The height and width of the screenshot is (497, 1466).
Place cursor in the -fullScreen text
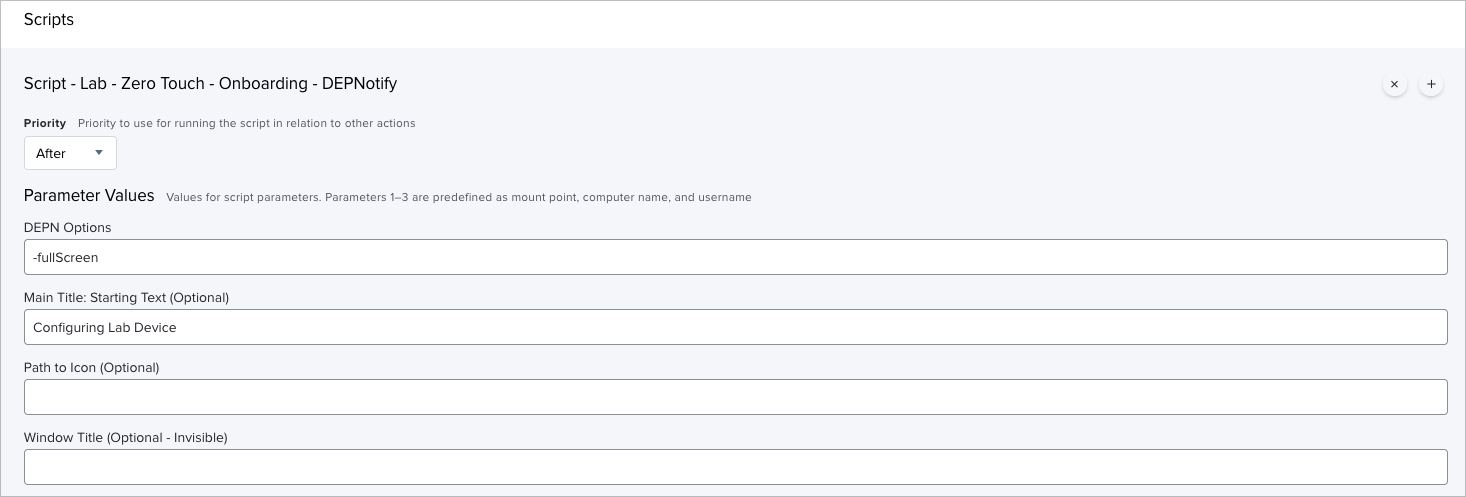(x=66, y=258)
